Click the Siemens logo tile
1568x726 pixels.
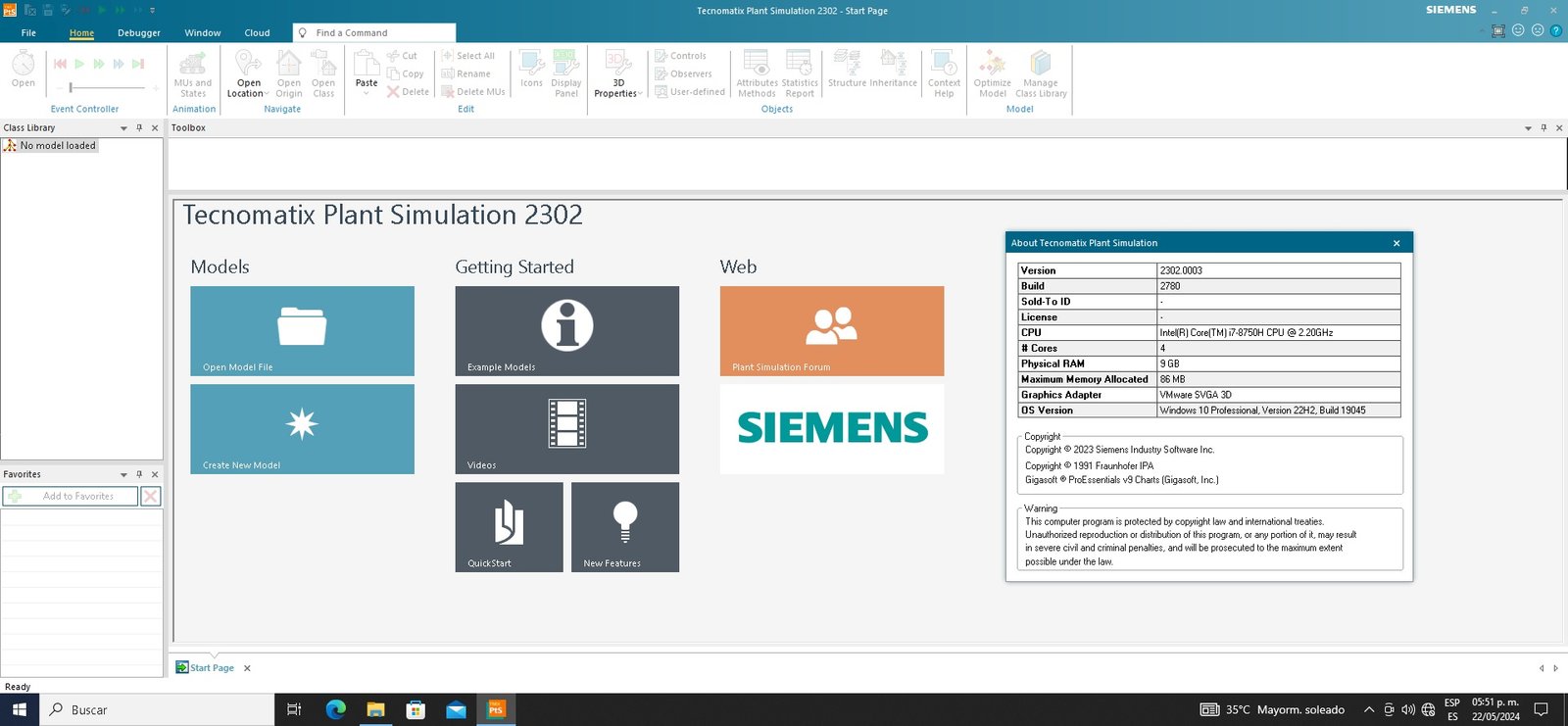click(832, 428)
